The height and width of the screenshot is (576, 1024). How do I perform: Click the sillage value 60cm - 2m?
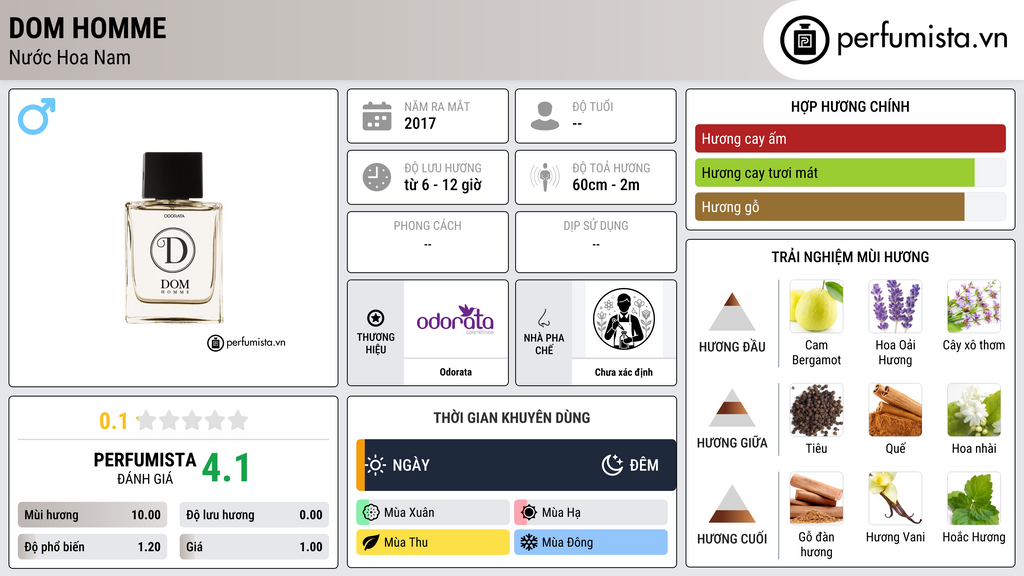(x=606, y=185)
